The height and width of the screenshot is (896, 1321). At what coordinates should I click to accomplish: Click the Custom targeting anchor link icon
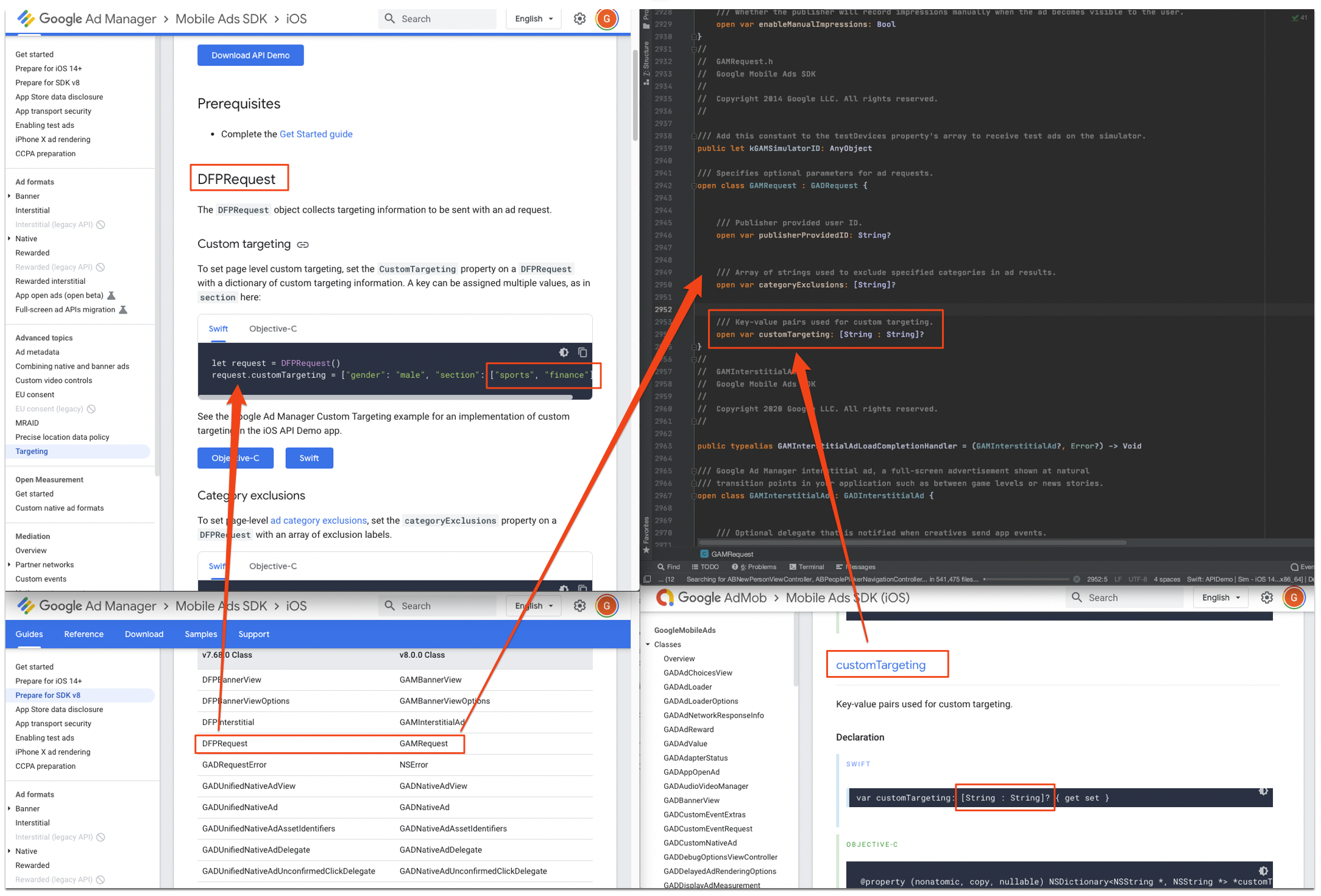(303, 245)
